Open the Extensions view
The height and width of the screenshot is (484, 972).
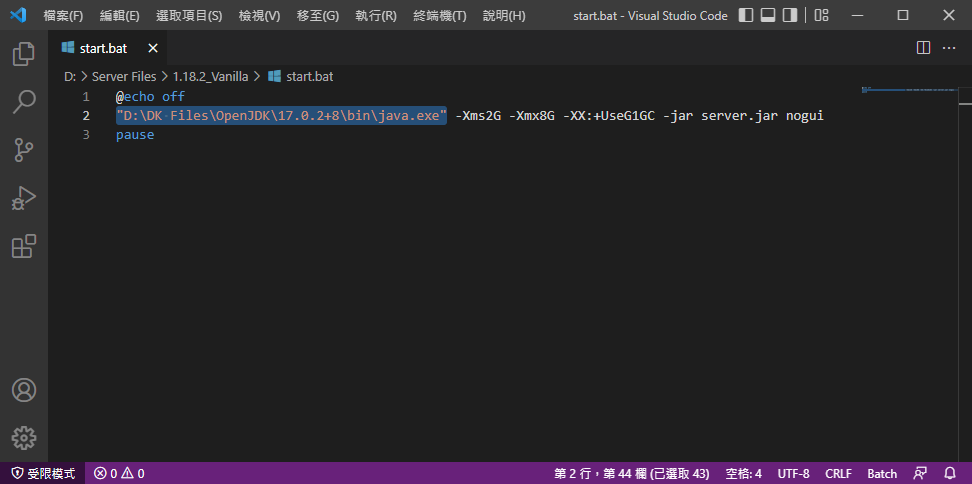[24, 246]
